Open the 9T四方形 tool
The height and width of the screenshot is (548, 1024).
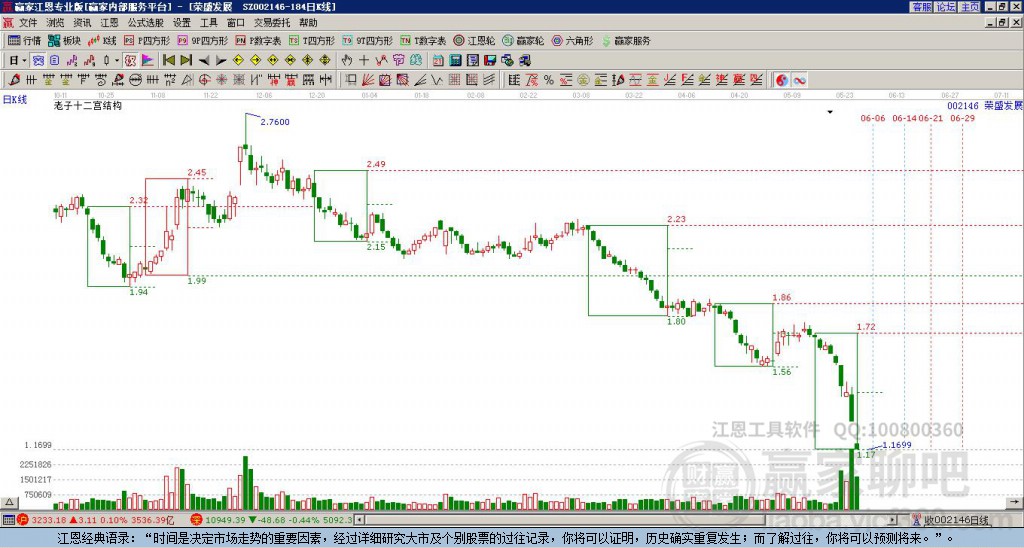coord(367,40)
